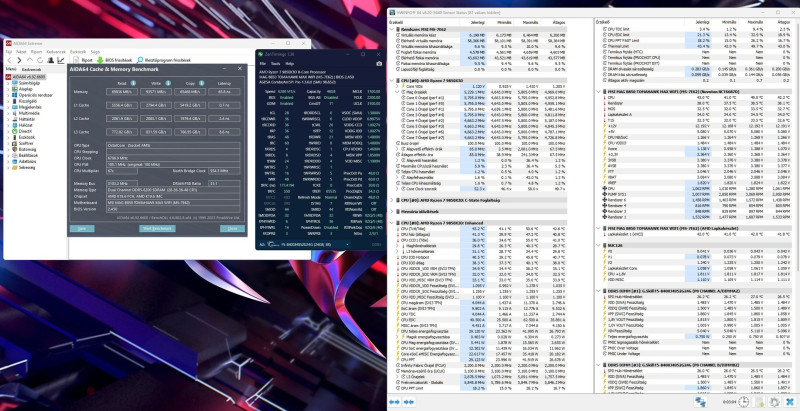The width and height of the screenshot is (800, 411).
Task: Click the L3 Cache Latency value field
Action: [x=224, y=132]
